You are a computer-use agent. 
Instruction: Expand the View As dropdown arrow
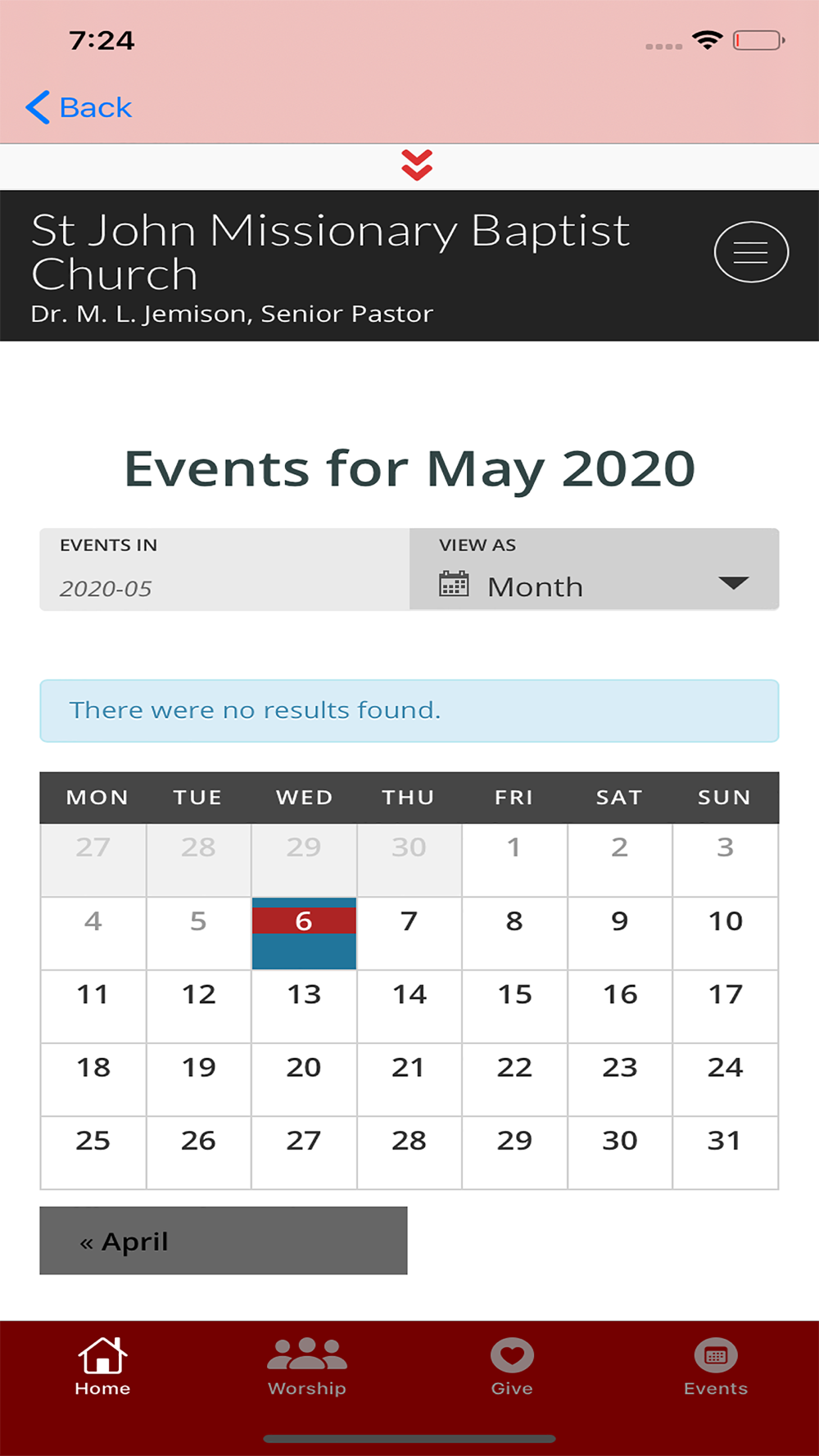coord(733,583)
